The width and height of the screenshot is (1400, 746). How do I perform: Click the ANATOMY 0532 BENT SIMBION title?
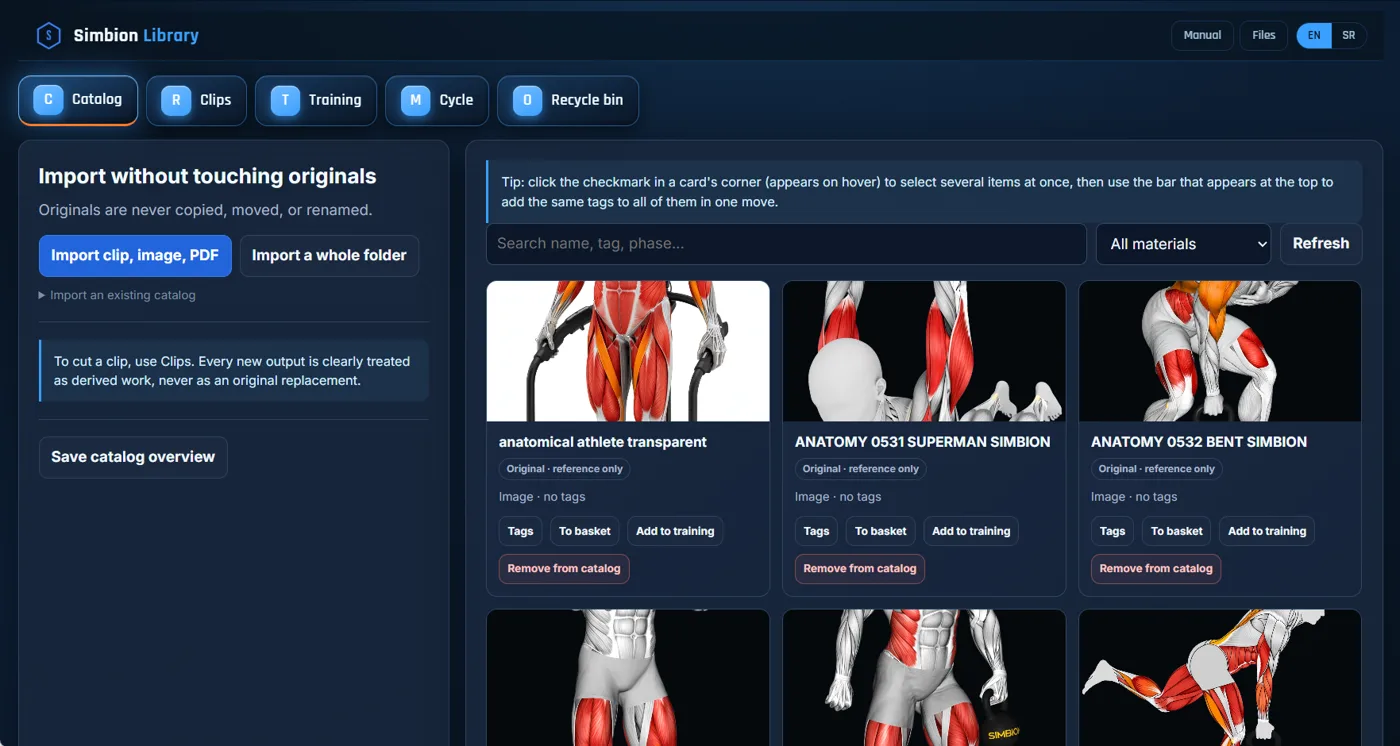tap(1199, 442)
